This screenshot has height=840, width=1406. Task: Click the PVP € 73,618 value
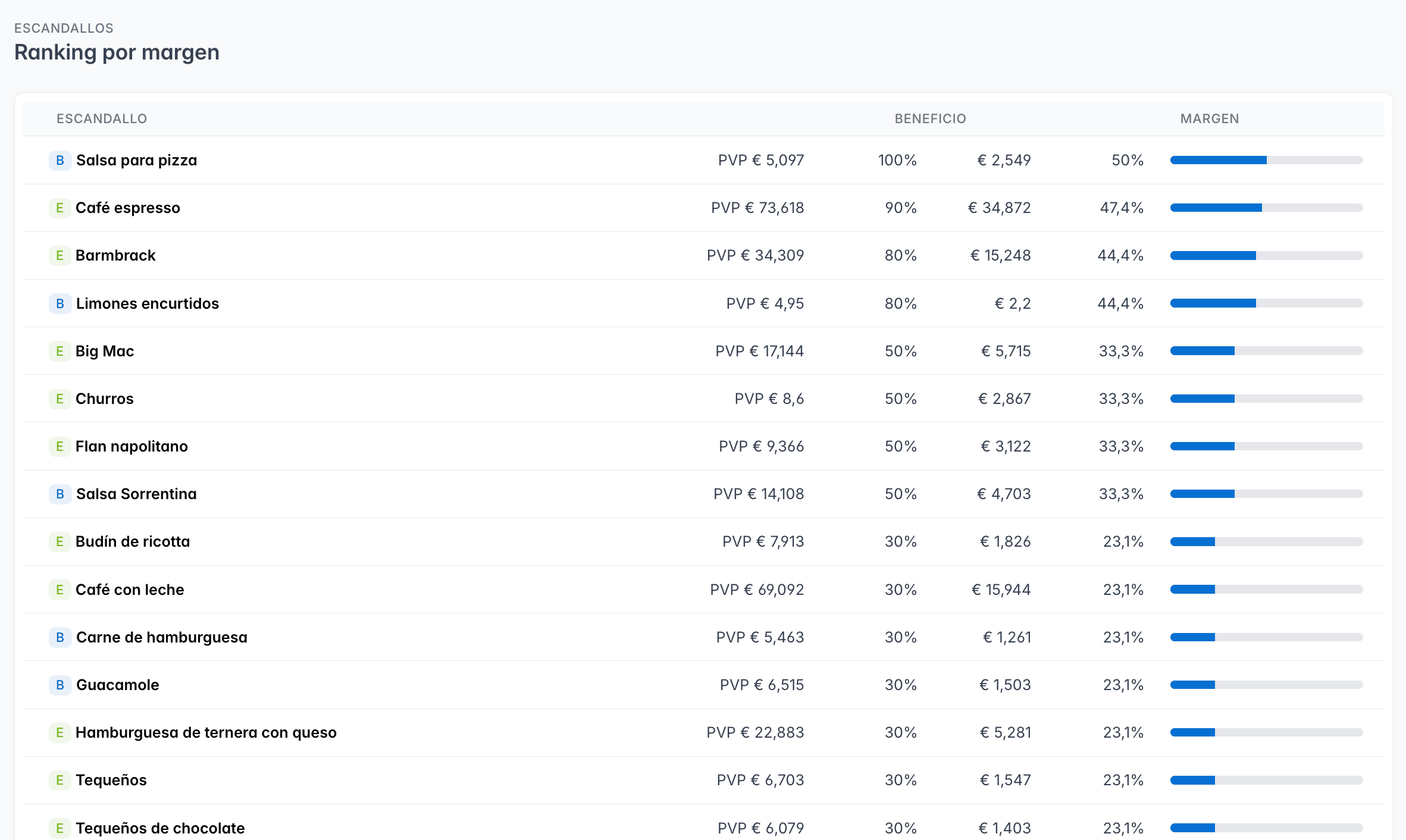tap(757, 208)
